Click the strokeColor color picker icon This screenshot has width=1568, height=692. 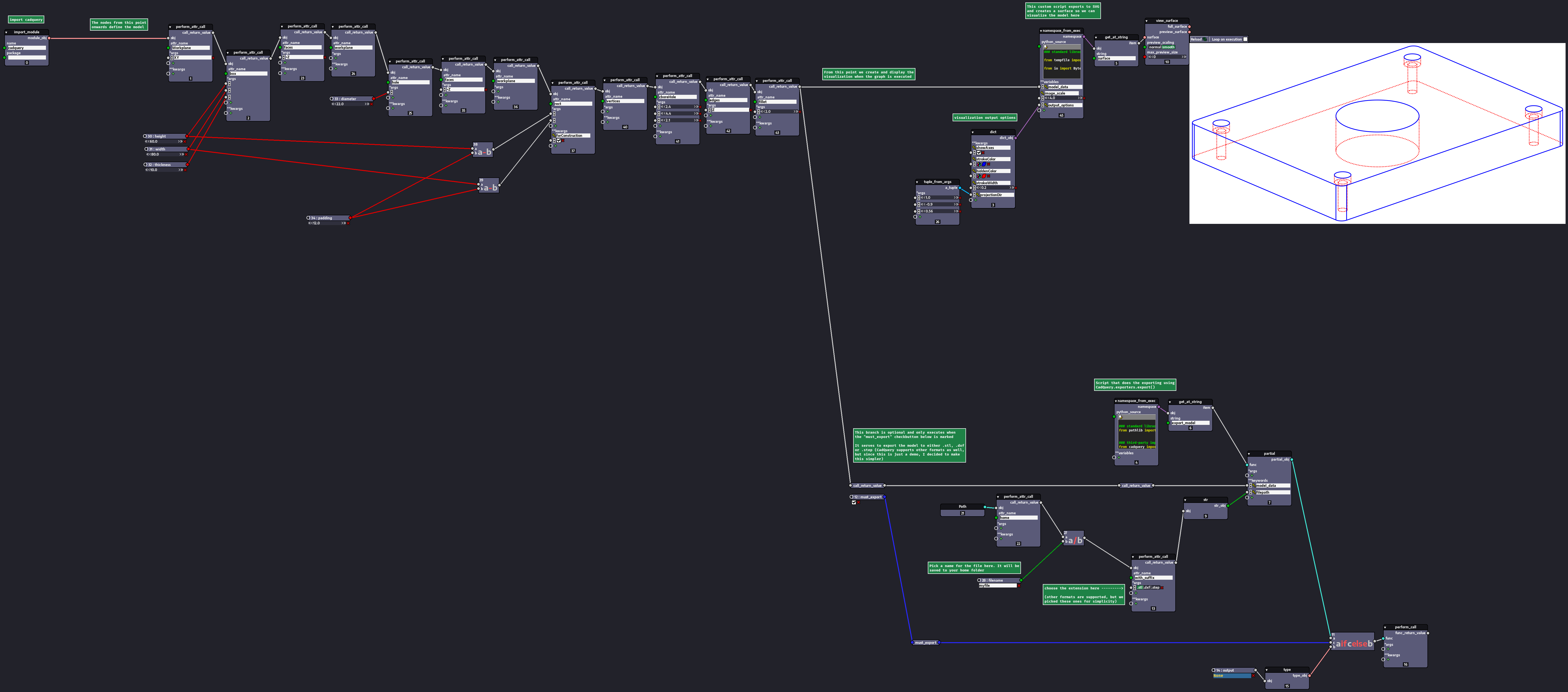979,164
